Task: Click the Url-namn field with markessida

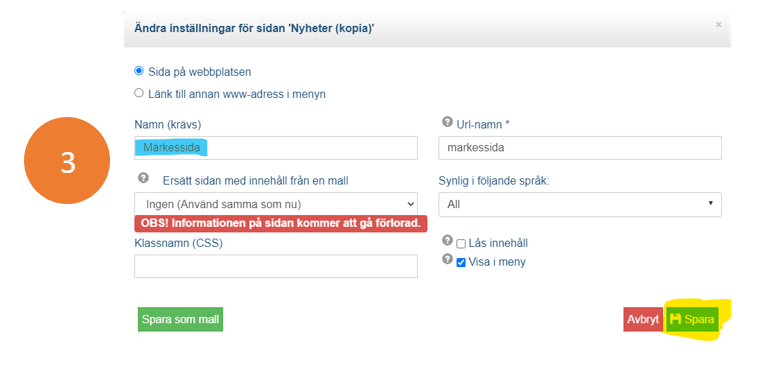Action: pos(580,147)
